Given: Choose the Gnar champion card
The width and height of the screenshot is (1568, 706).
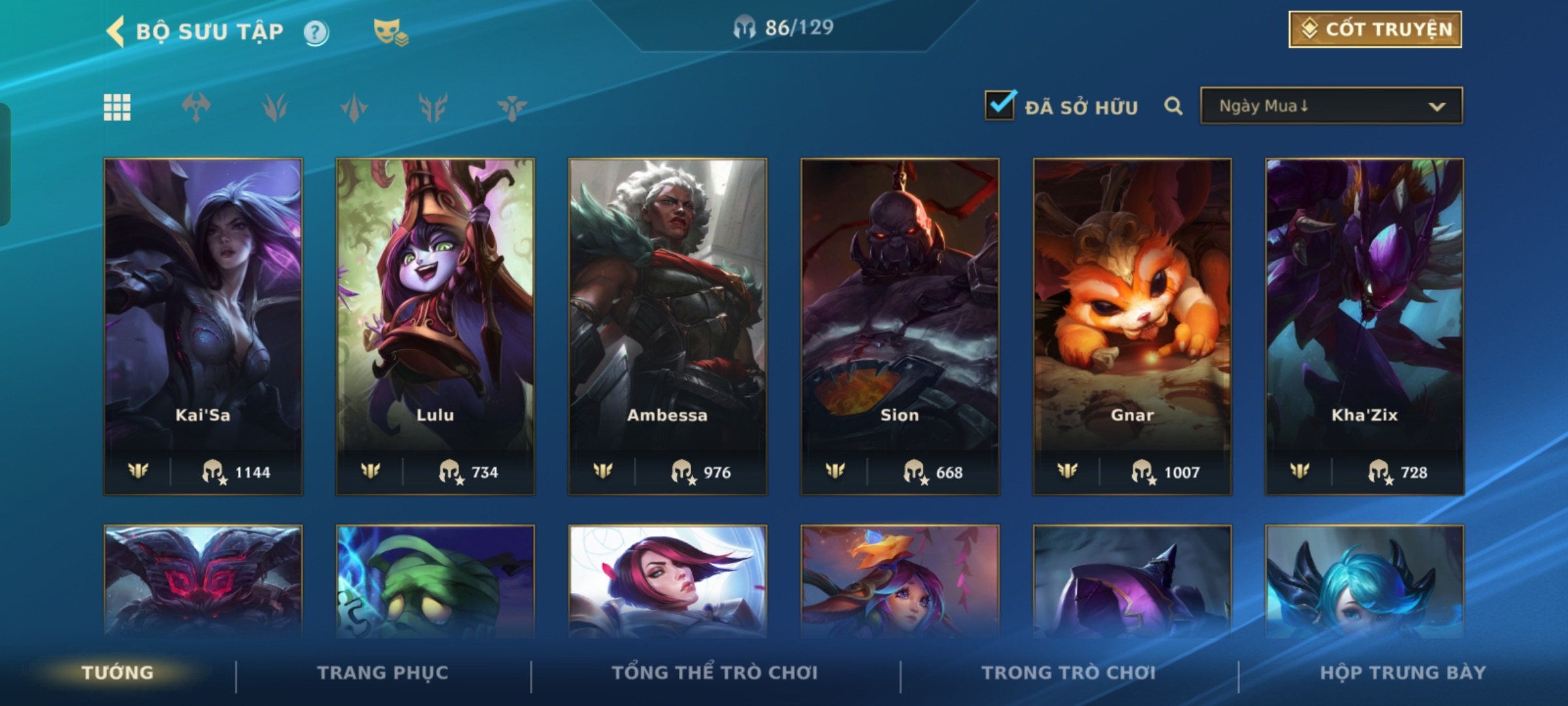Looking at the screenshot, I should (x=1132, y=326).
